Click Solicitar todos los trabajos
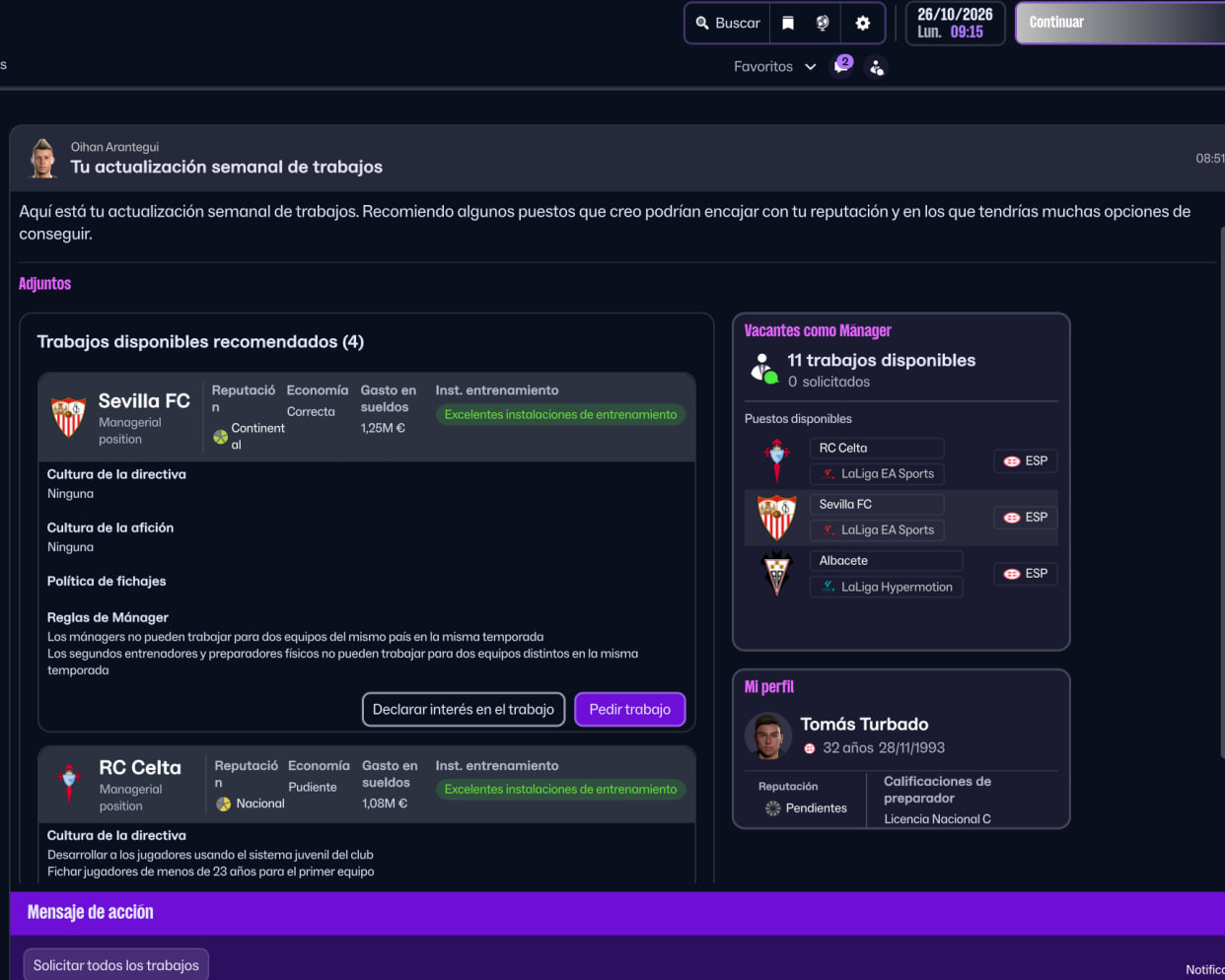Viewport: 1225px width, 980px height. pyautogui.click(x=116, y=965)
